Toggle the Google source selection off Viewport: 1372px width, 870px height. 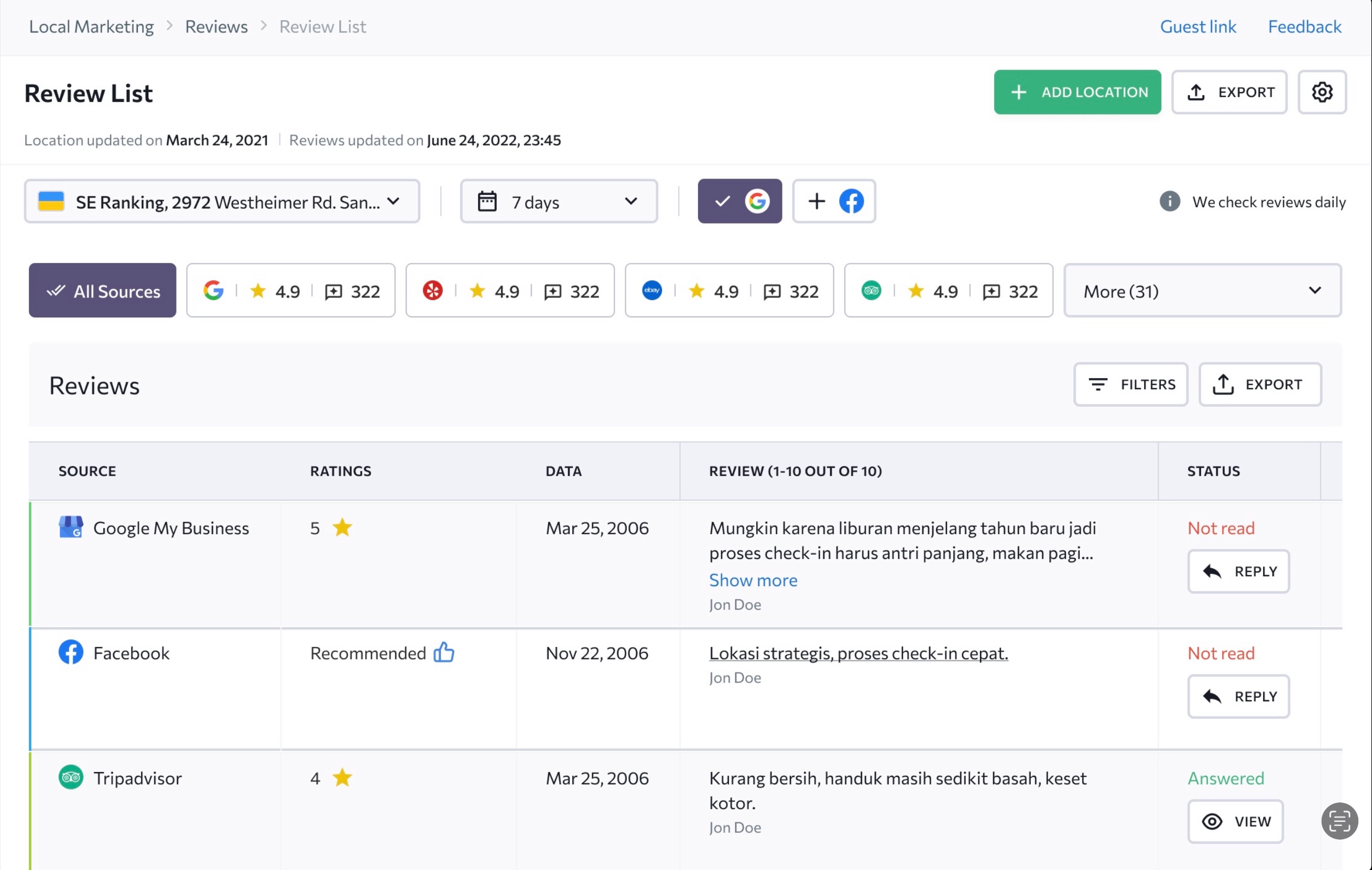click(739, 201)
